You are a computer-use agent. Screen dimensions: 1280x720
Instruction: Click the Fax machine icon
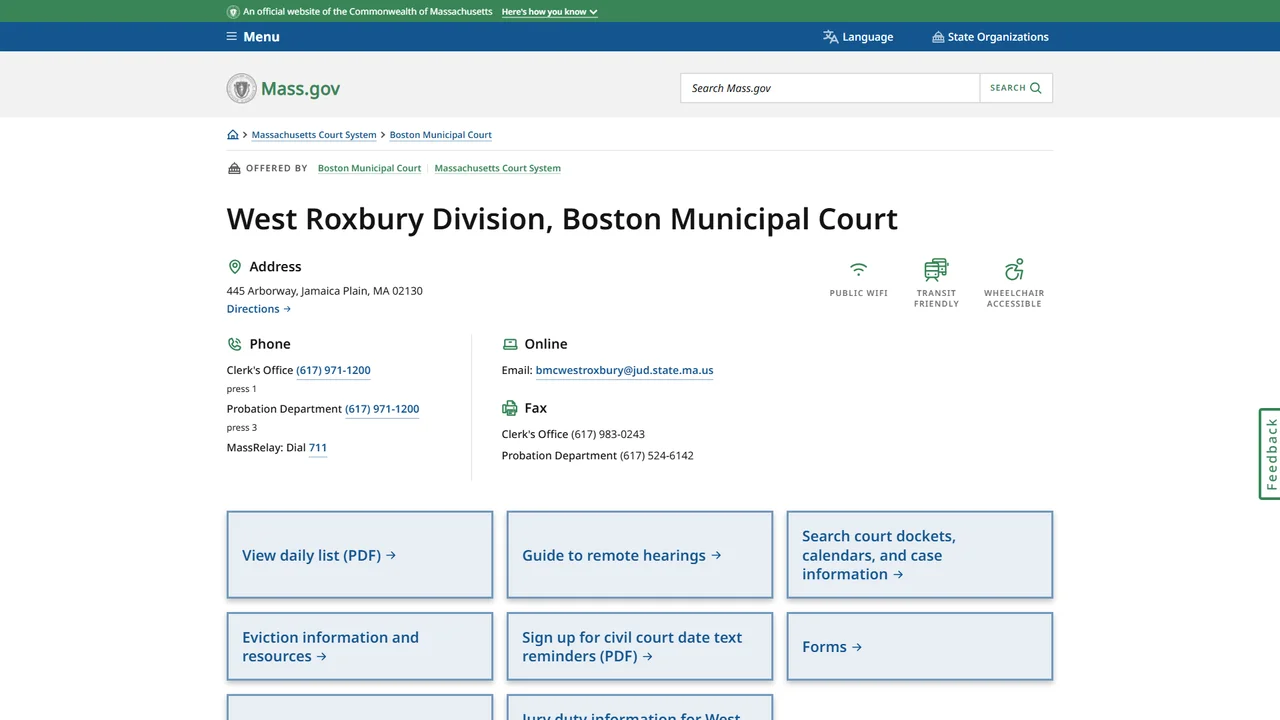(x=510, y=408)
